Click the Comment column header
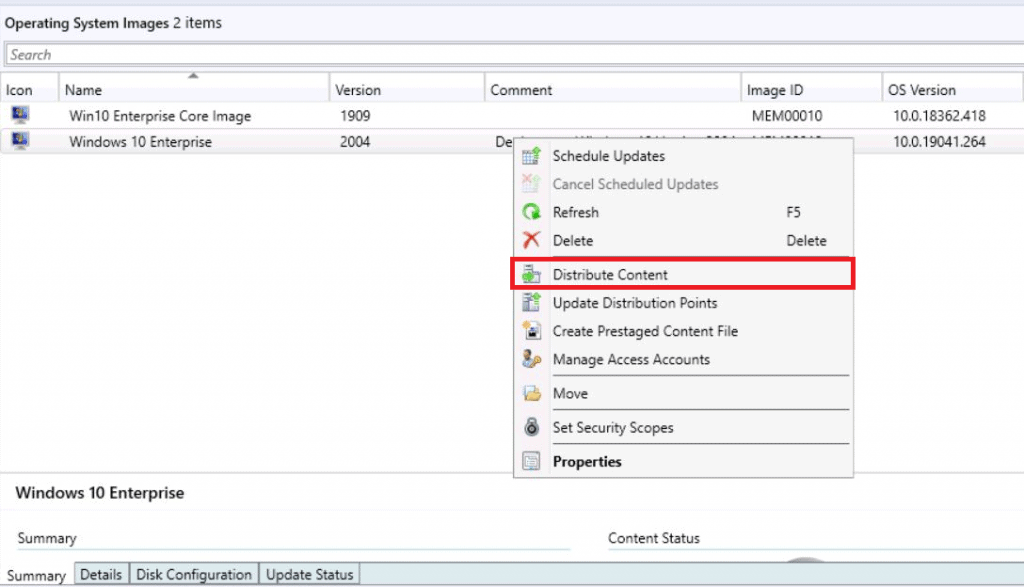 tap(613, 89)
